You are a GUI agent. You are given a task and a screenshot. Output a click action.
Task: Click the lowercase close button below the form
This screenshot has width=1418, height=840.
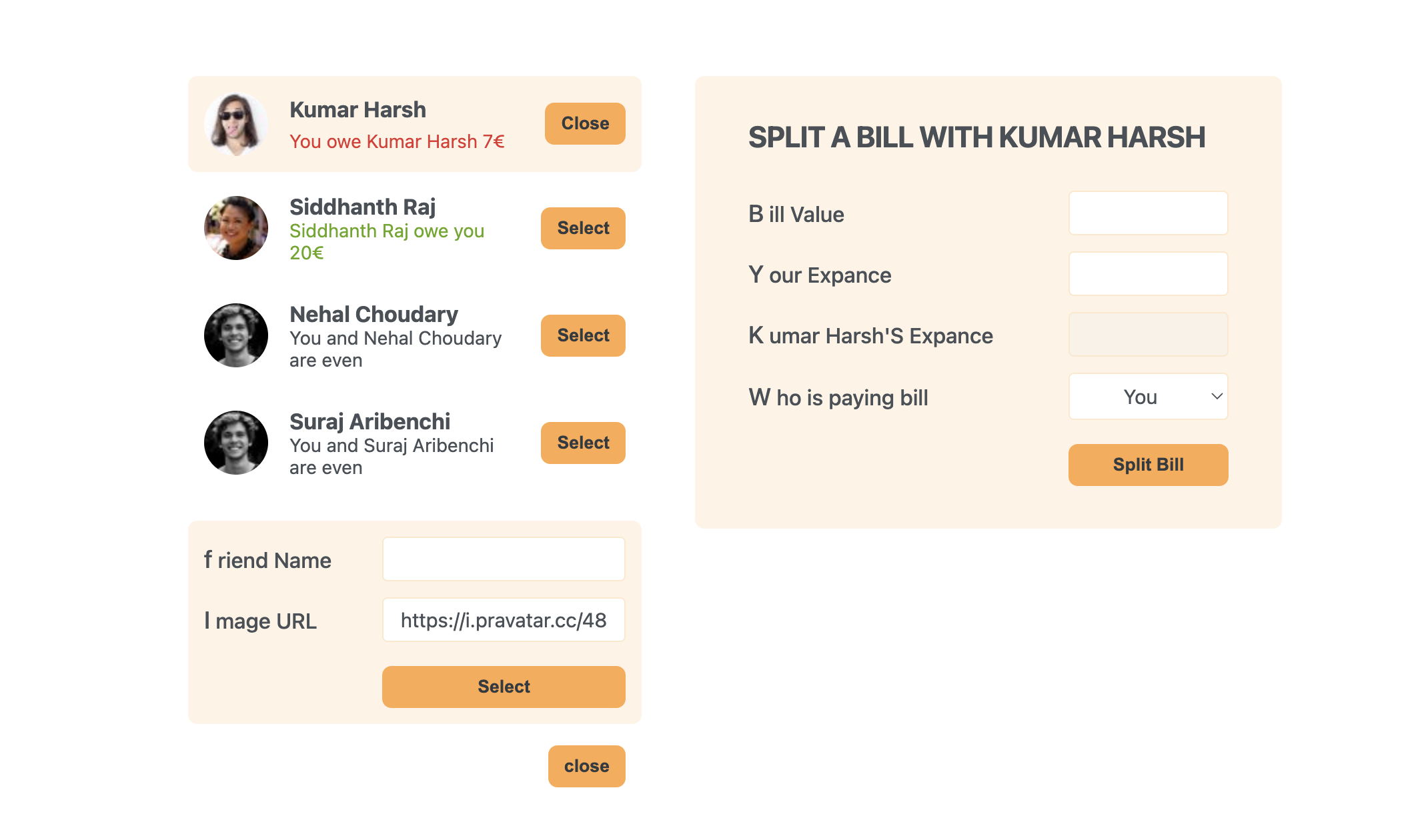pos(586,766)
